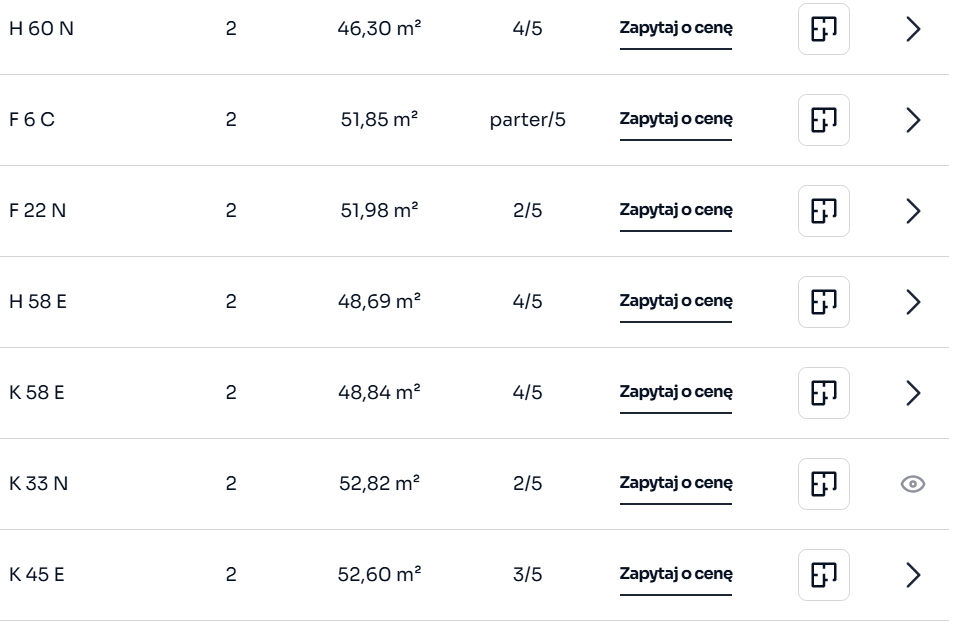Expand the F 22 N row arrow
Viewport: 977px width, 630px height.
click(x=912, y=211)
